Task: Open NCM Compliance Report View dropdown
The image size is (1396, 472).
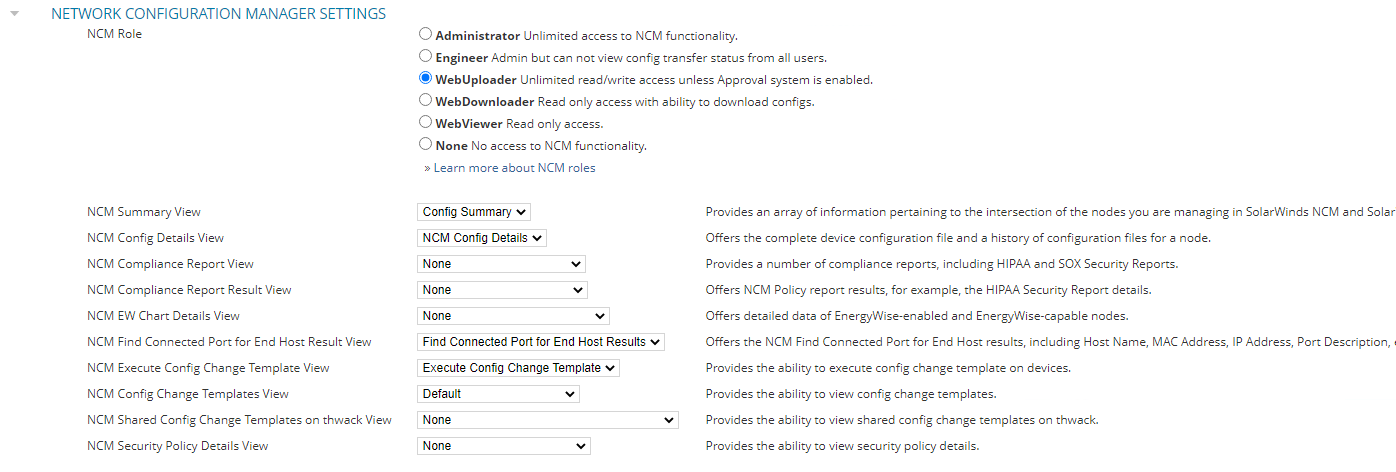Action: coord(501,264)
